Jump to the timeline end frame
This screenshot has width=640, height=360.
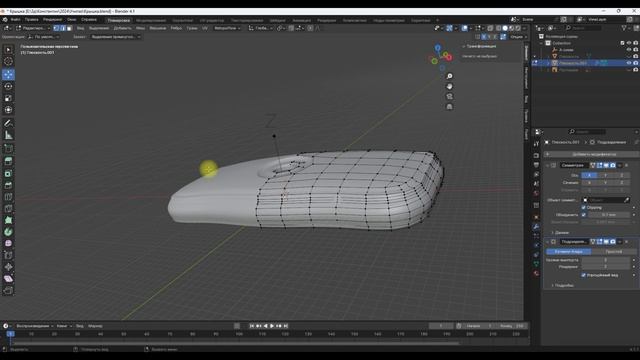(x=286, y=326)
